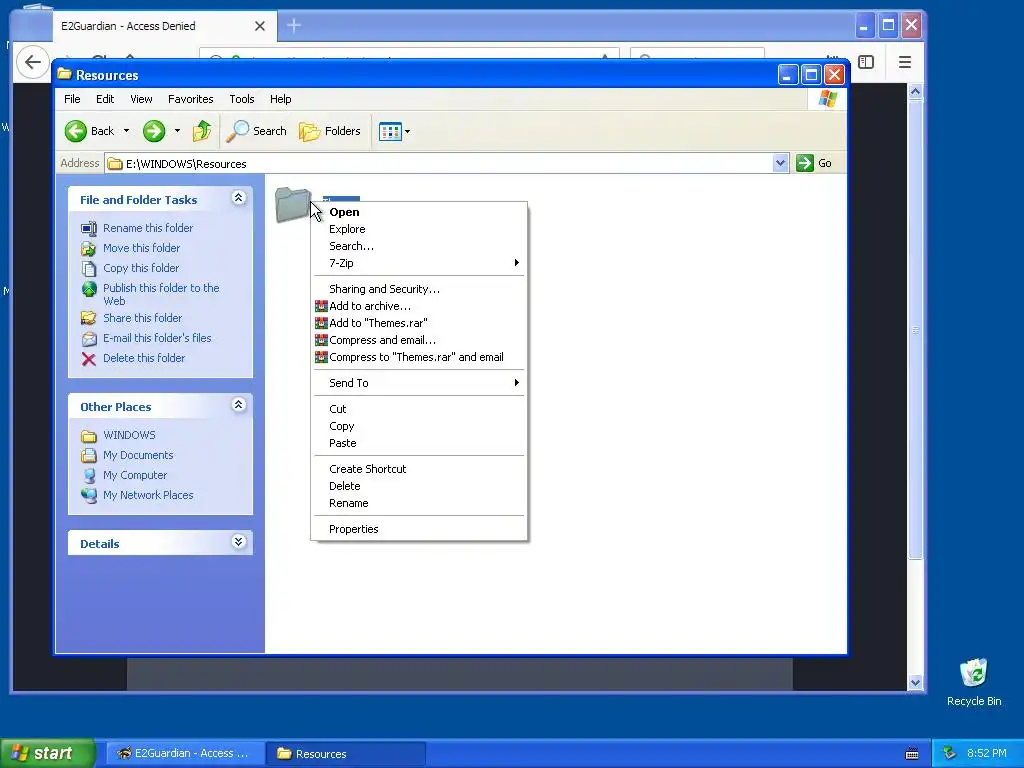The image size is (1024, 768).
Task: Select Create Shortcut menu entry
Action: pos(419,470)
